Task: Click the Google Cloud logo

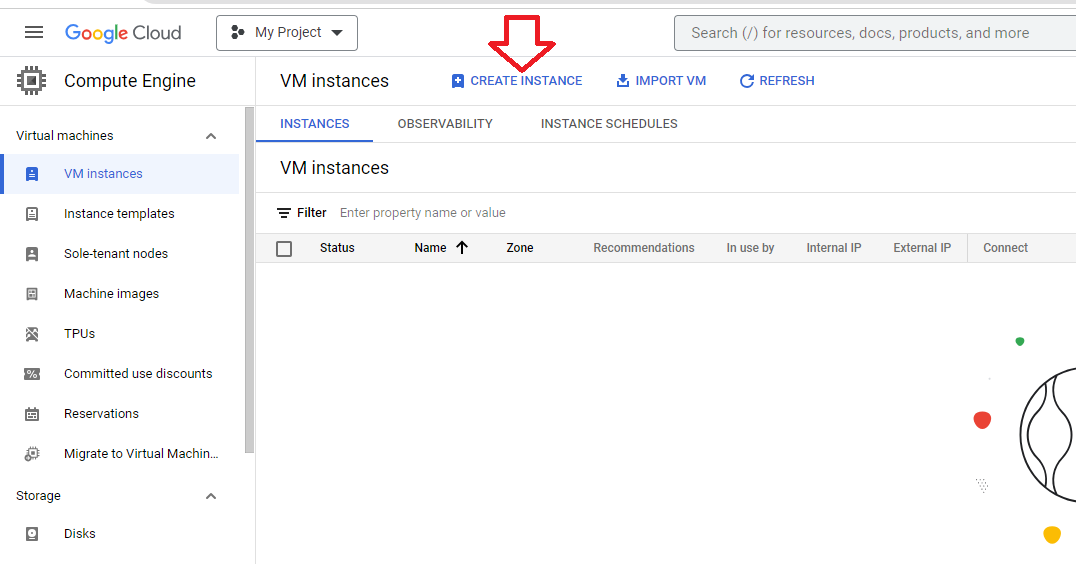Action: tap(123, 33)
